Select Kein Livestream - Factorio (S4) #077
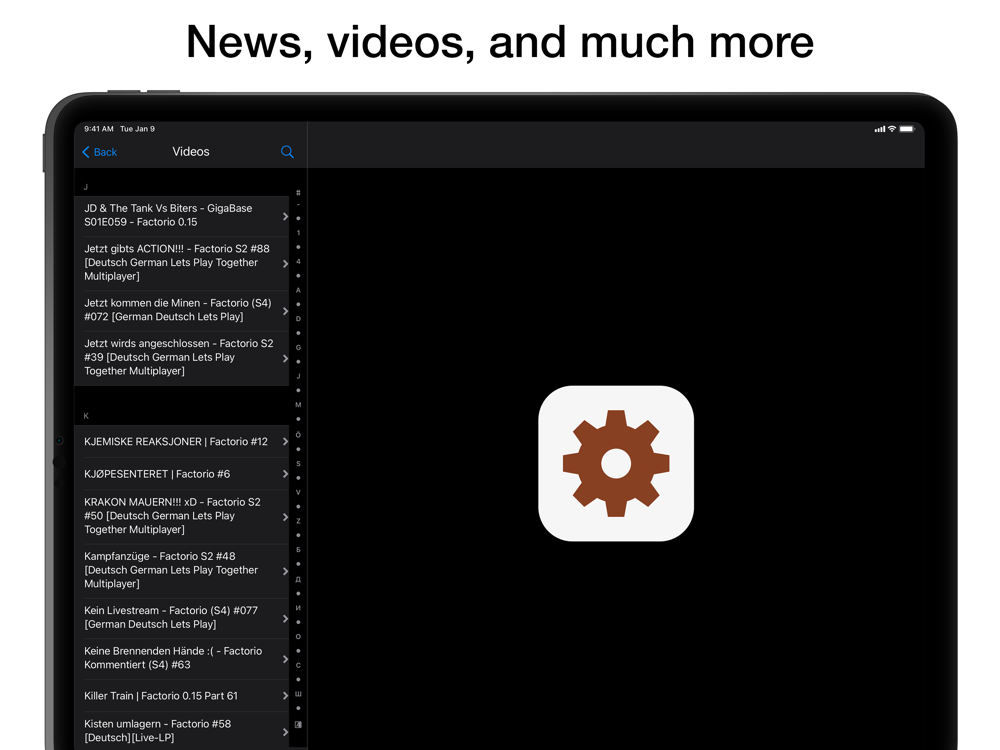Image resolution: width=1000 pixels, height=750 pixels. coord(182,618)
